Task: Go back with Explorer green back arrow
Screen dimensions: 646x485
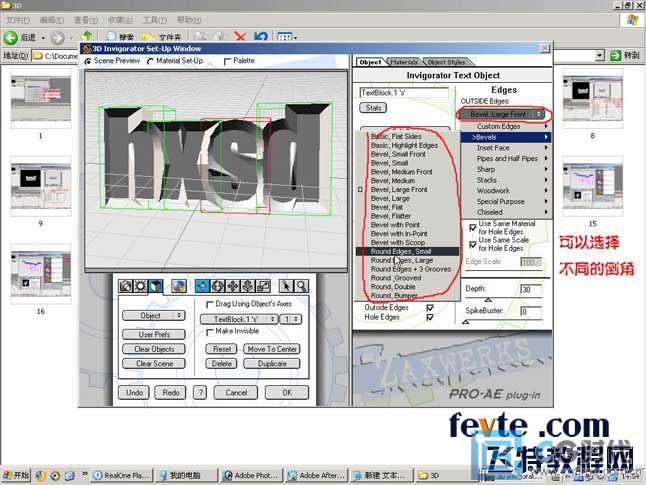Action: [x=11, y=38]
